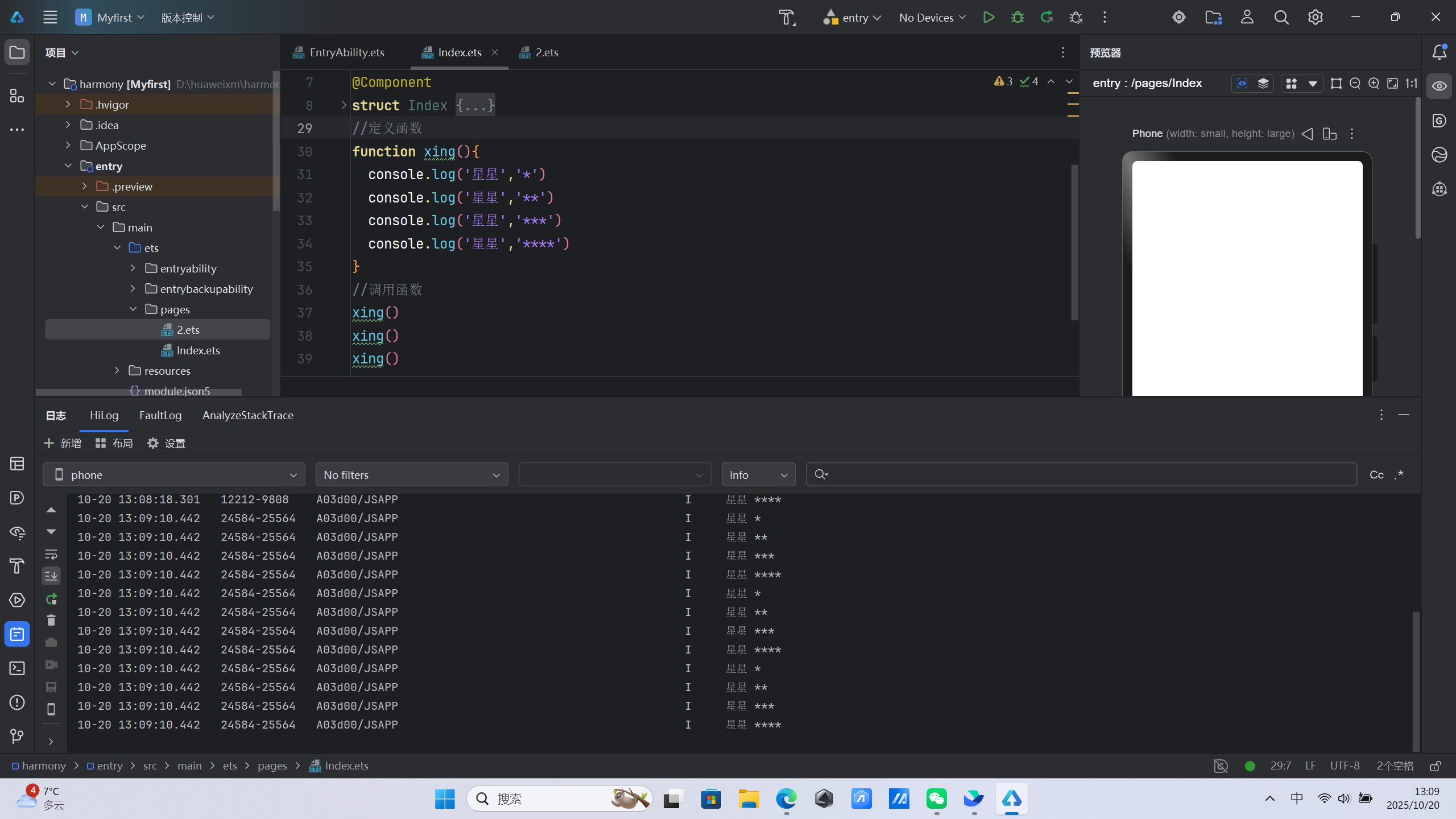This screenshot has width=1456, height=819.
Task: Toggle the soft-wrap icon in the log panel
Action: pyautogui.click(x=51, y=554)
